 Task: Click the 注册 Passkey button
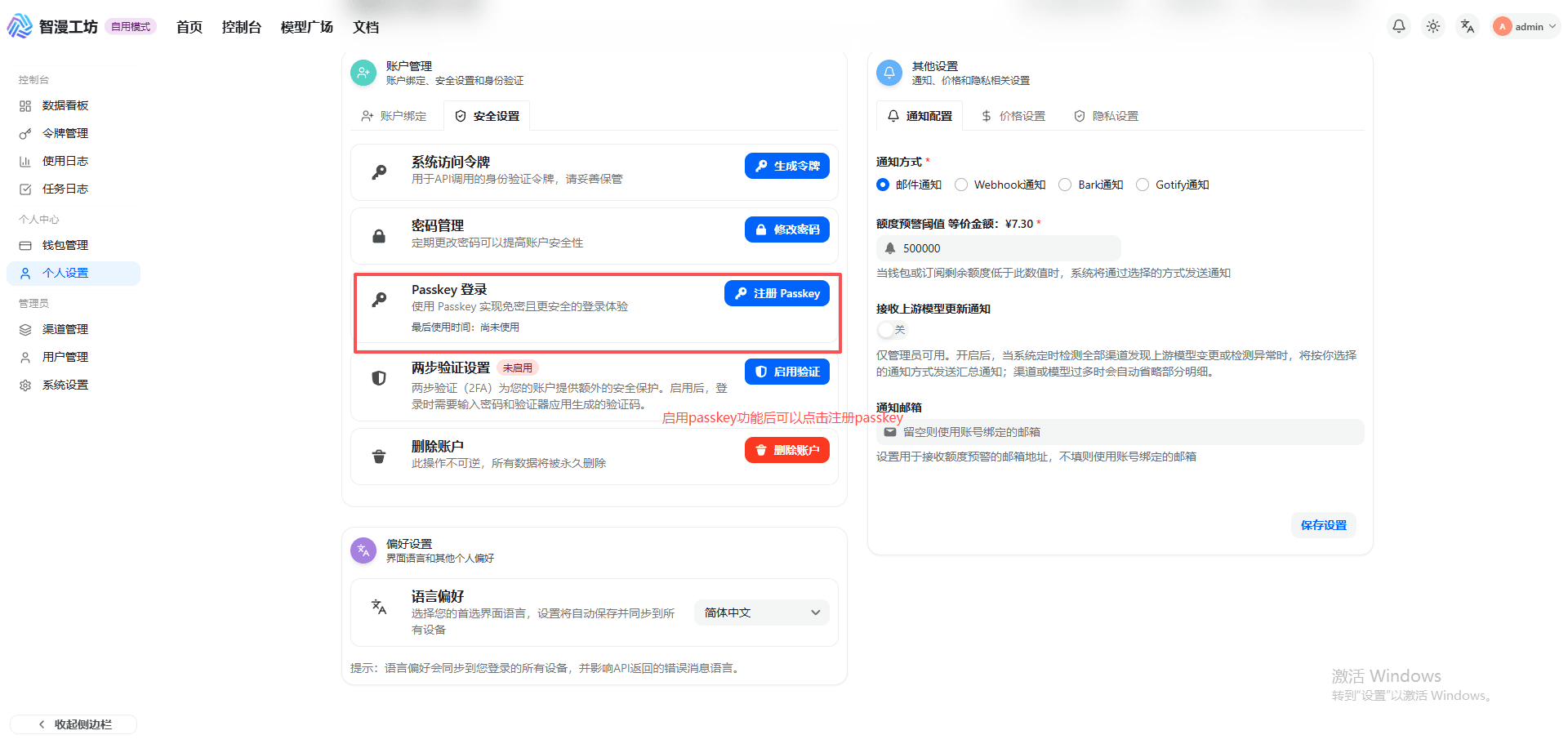[x=777, y=293]
